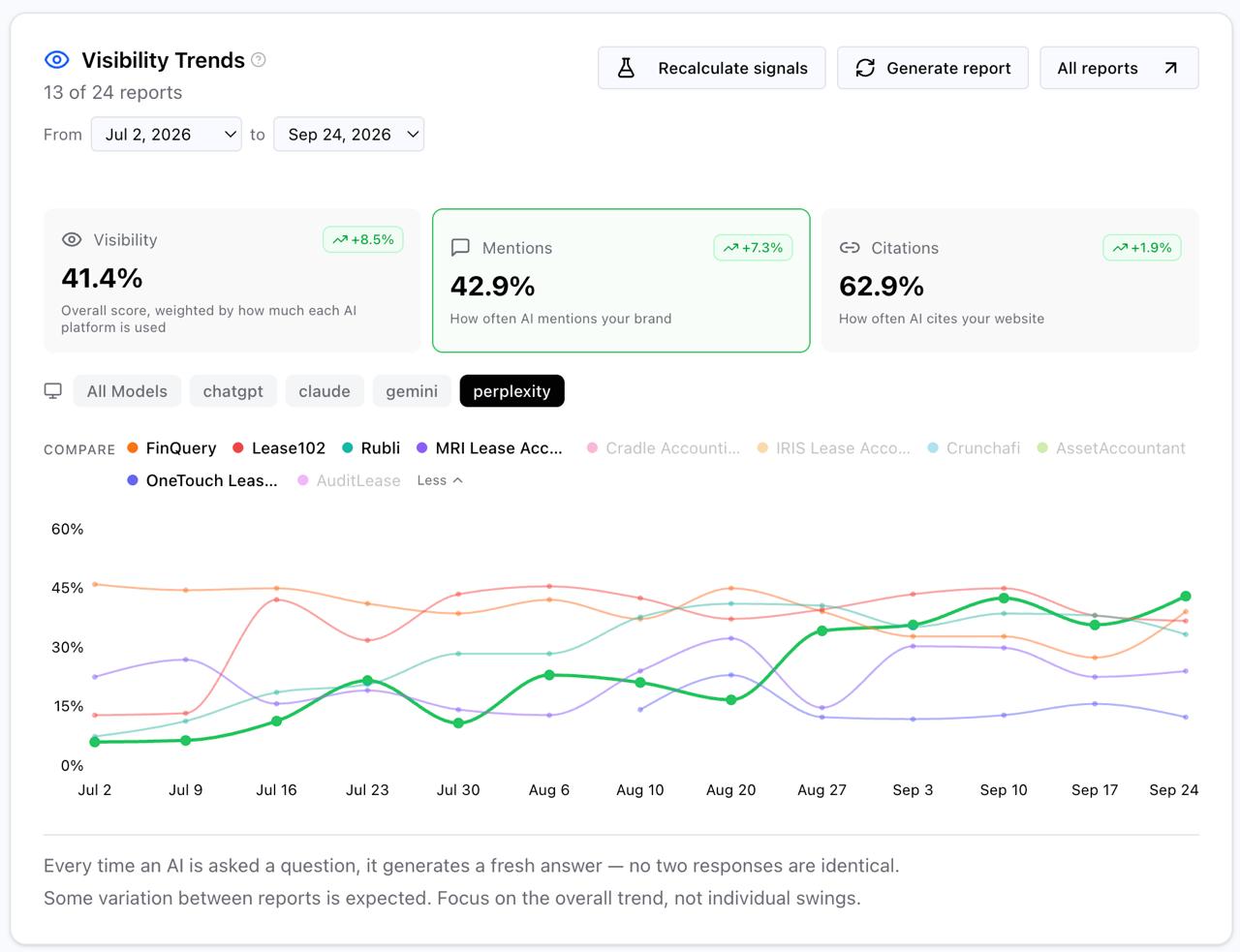This screenshot has height=952, width=1240.
Task: Select the Mentions 42.9% metric card
Action: tap(621, 281)
